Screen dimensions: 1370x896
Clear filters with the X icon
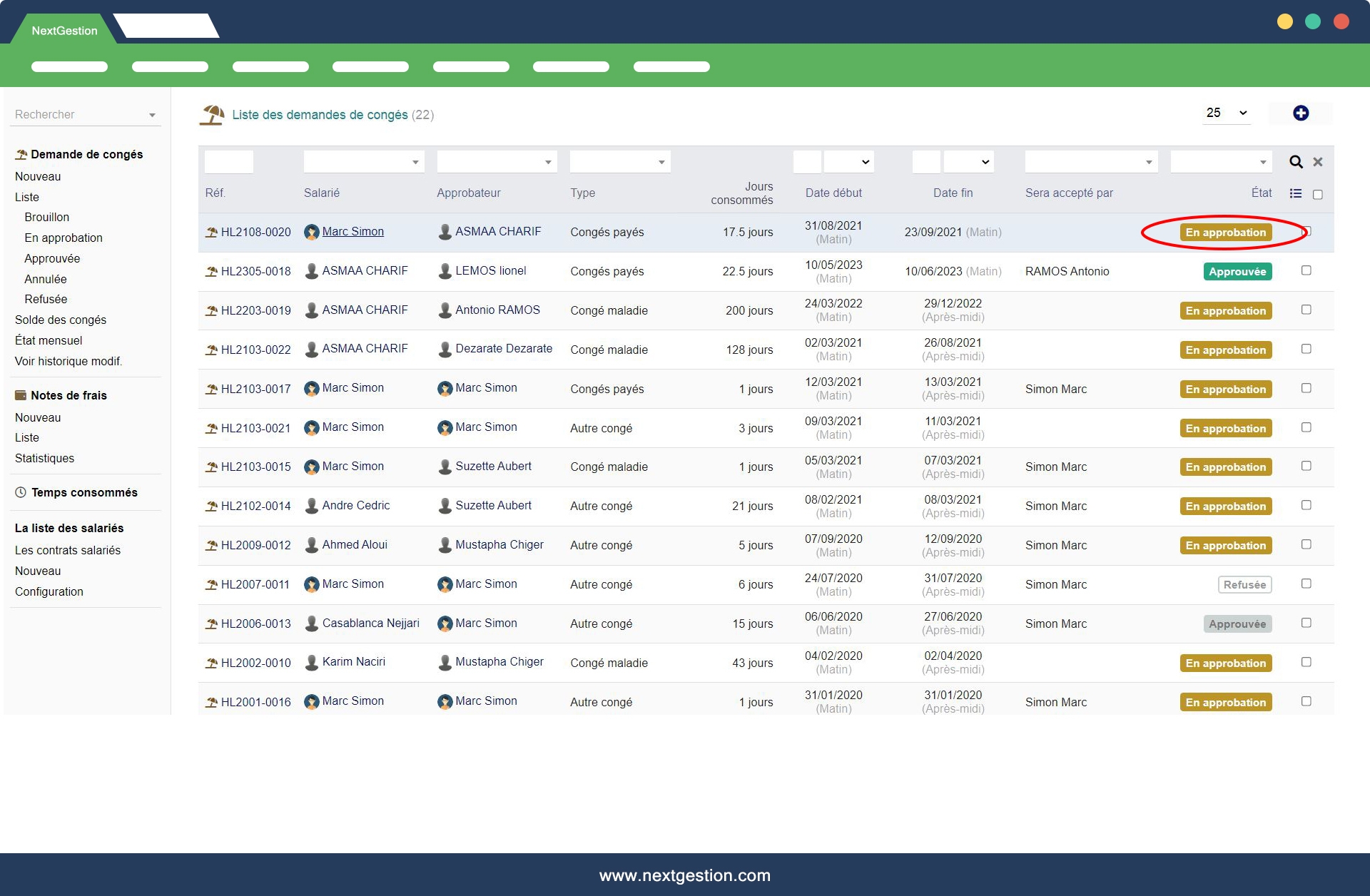click(1318, 162)
